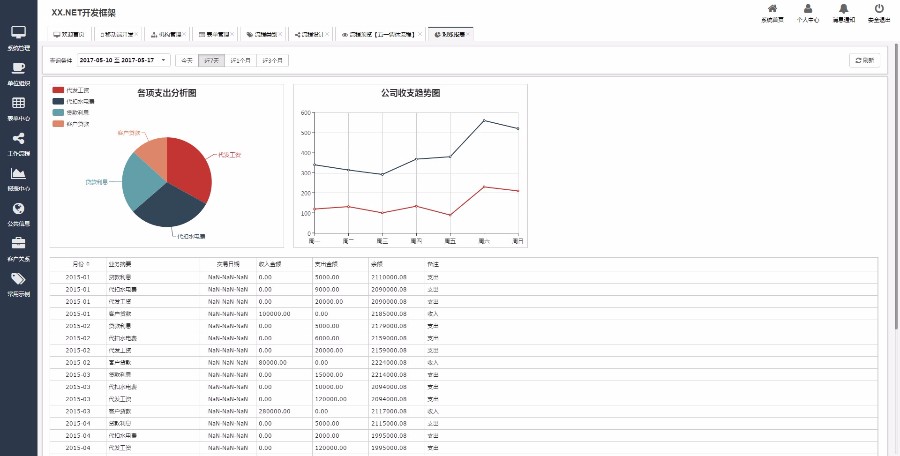Open the globe 公共信息 sidebar item
This screenshot has width=900, height=456.
click(18, 214)
